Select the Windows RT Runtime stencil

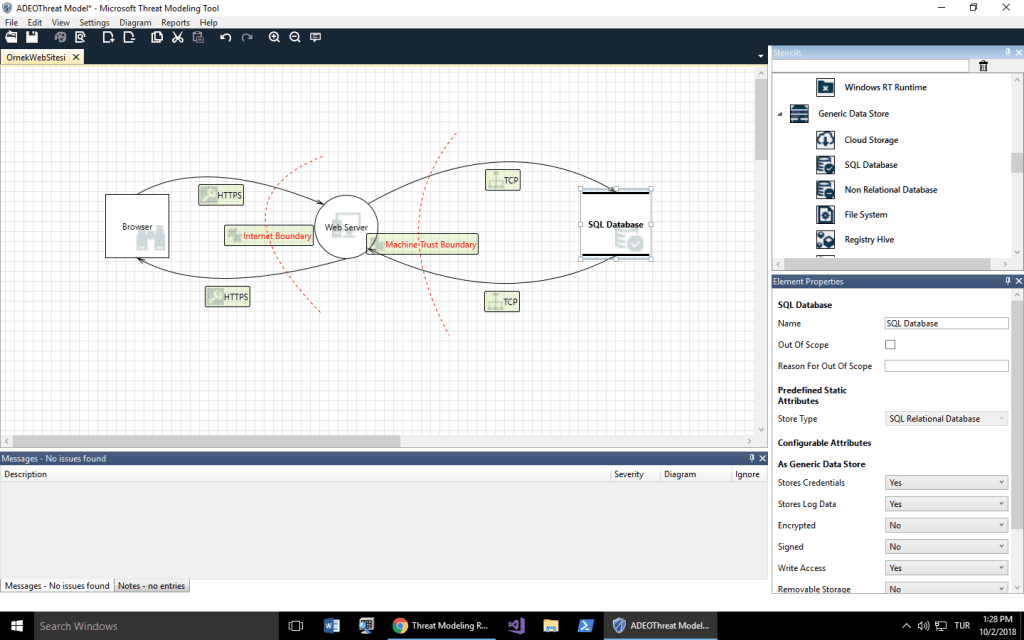pyautogui.click(x=871, y=87)
